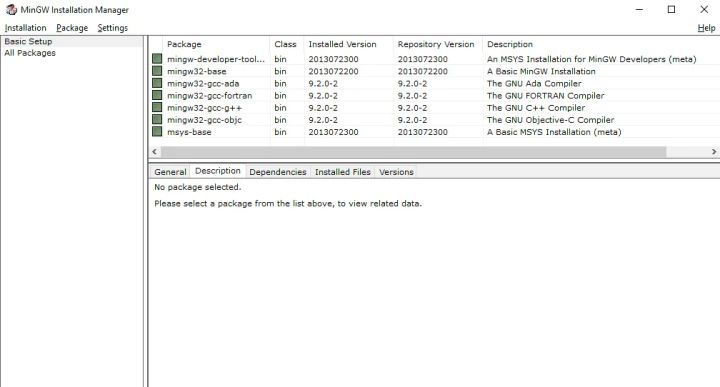
Task: Click repository version 9.2.0-2 of mingw32-gcc-g++
Action: [412, 107]
